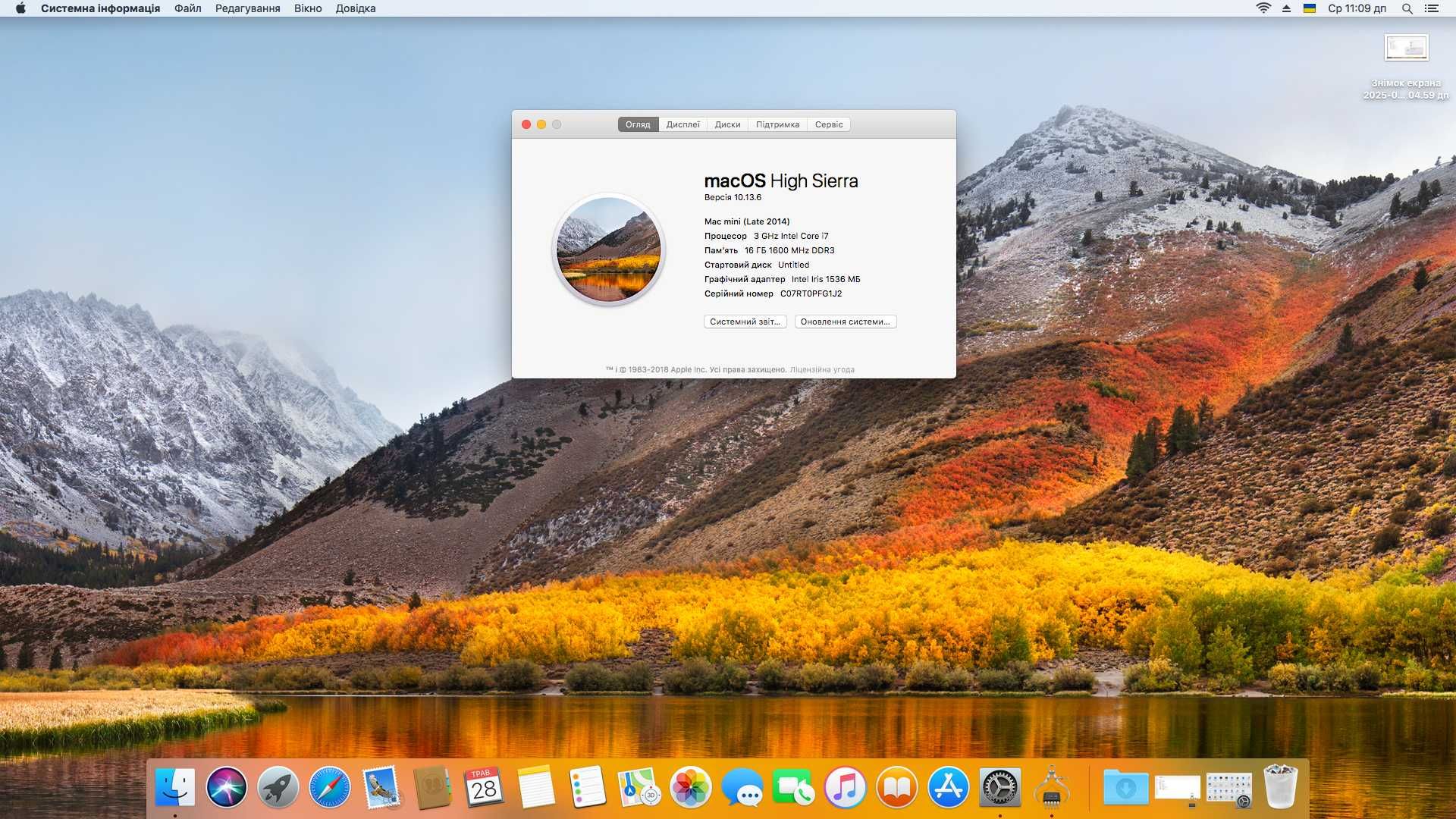Close the About This Mac window
Viewport: 1456px width, 819px height.
point(526,124)
